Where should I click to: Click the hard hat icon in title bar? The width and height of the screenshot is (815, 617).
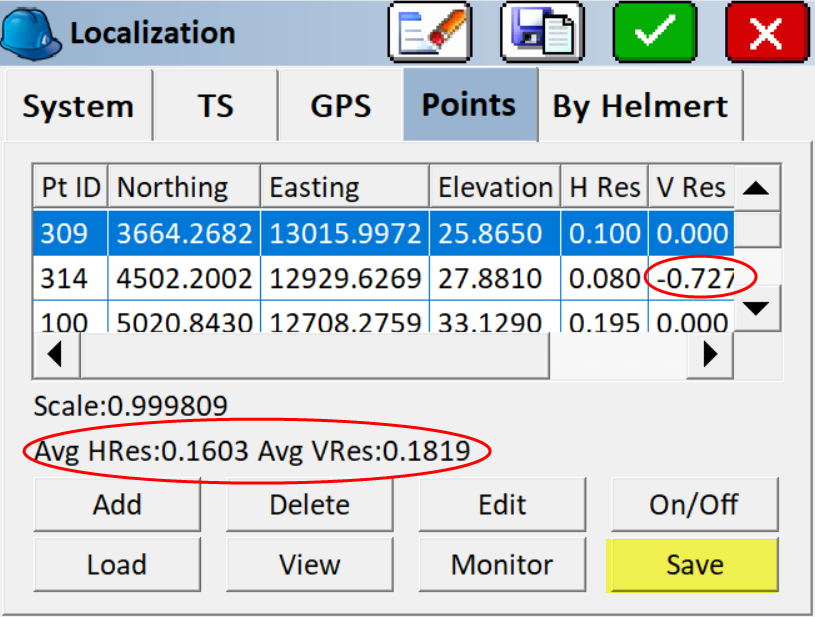point(32,32)
